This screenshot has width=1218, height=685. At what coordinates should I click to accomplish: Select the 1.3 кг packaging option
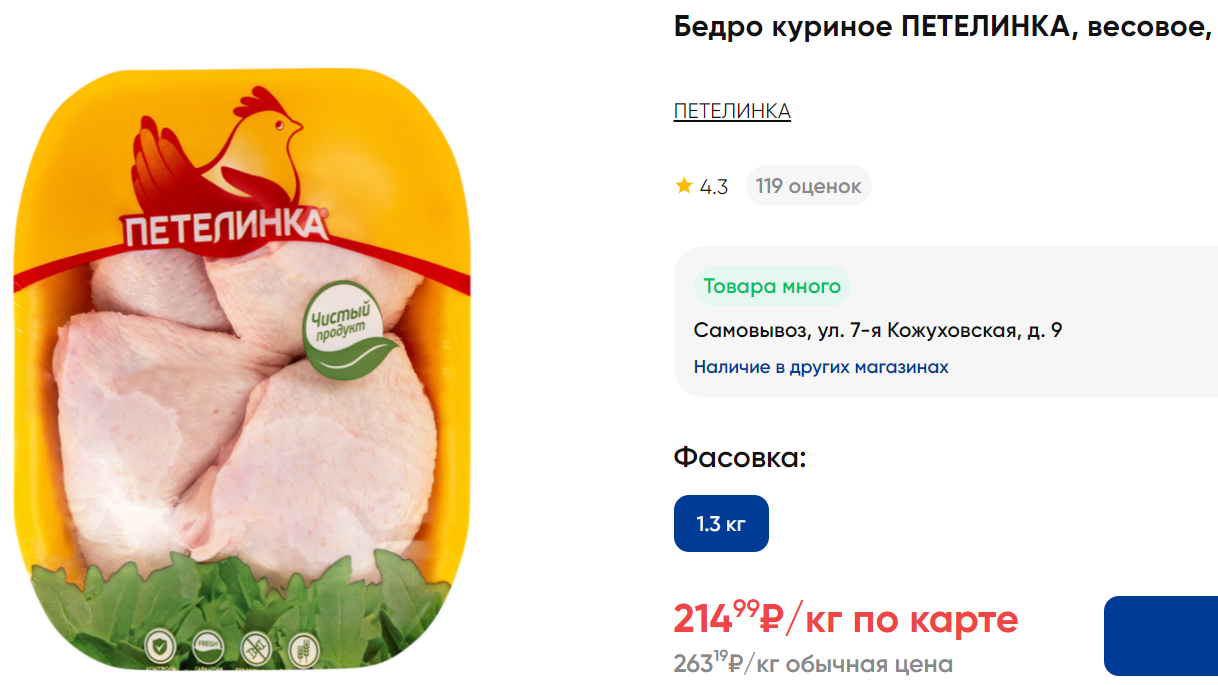pyautogui.click(x=721, y=523)
